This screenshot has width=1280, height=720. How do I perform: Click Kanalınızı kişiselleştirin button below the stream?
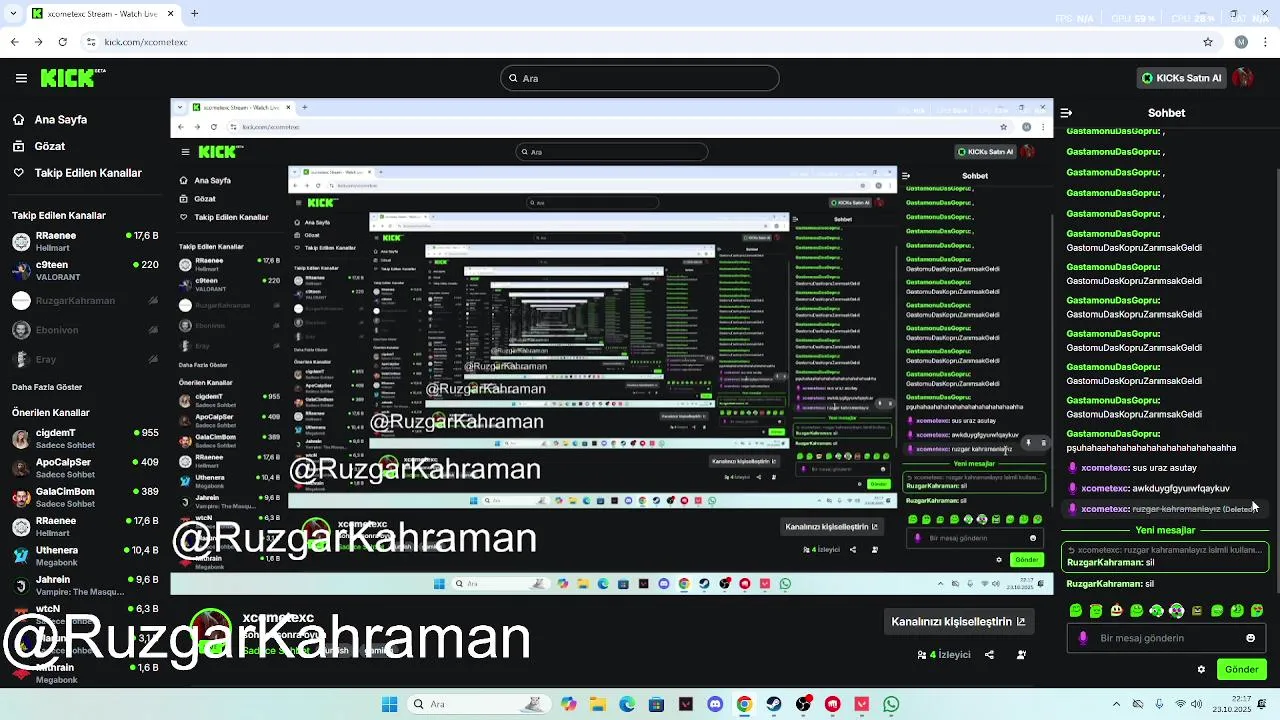[958, 621]
